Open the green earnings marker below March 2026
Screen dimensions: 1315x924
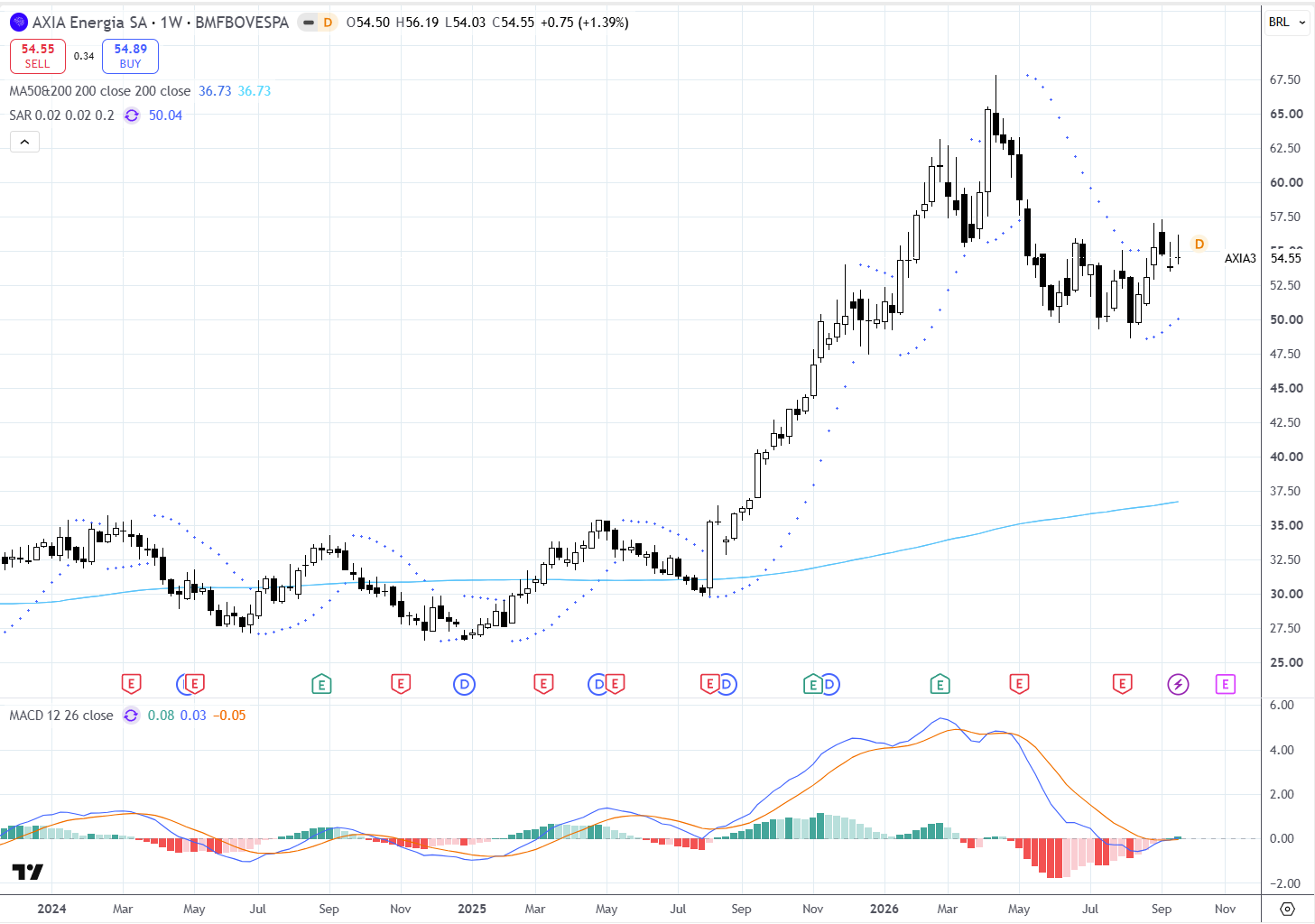940,684
